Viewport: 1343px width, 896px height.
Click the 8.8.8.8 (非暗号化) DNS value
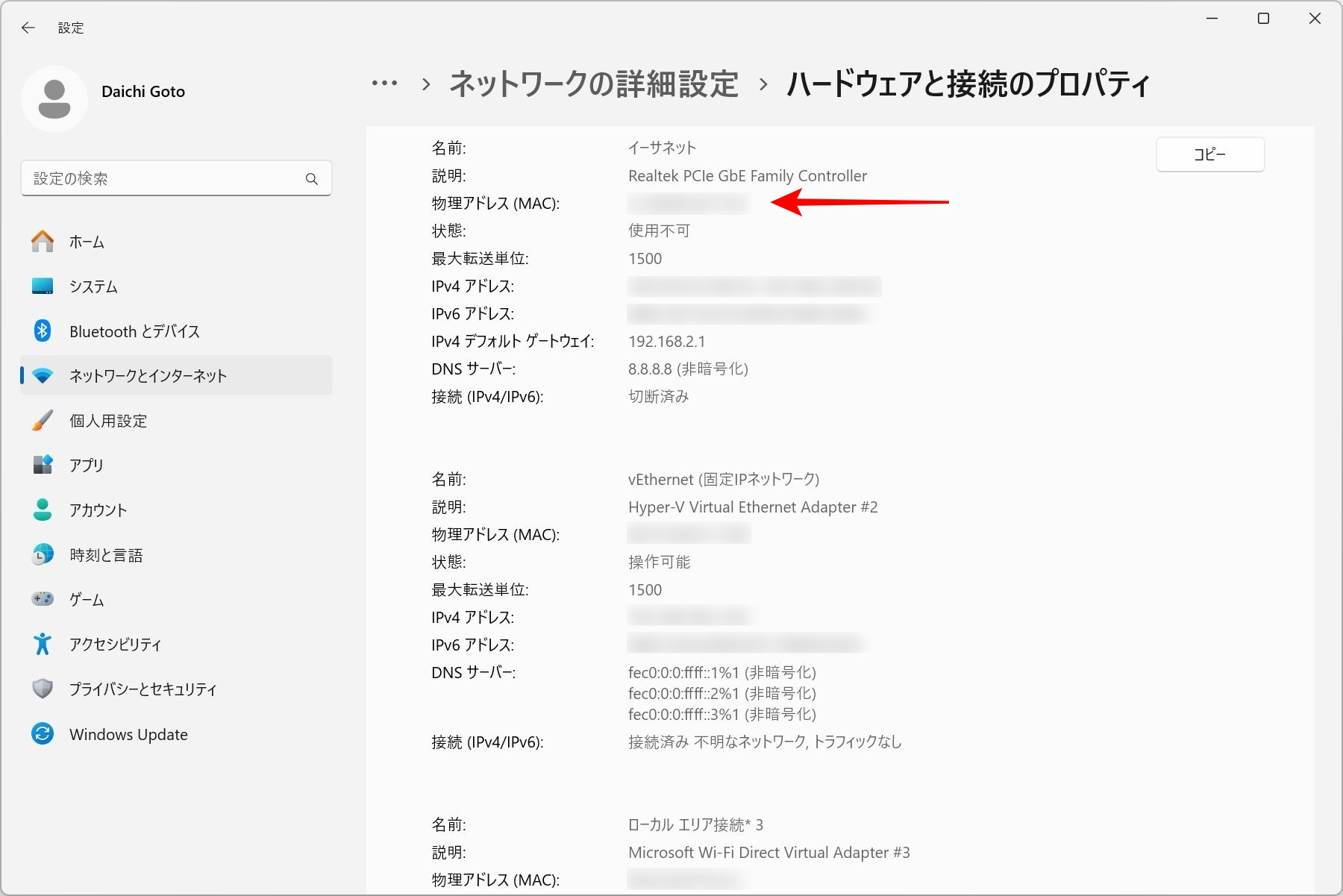tap(688, 369)
